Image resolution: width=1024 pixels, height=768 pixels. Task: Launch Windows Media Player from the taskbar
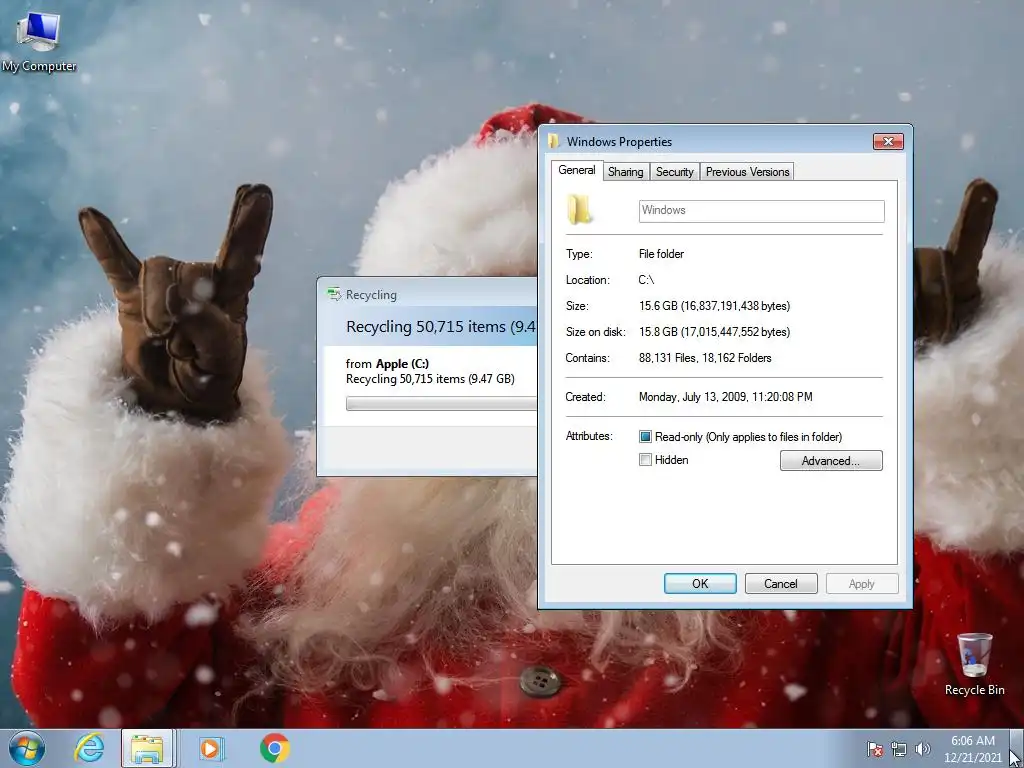coord(211,748)
